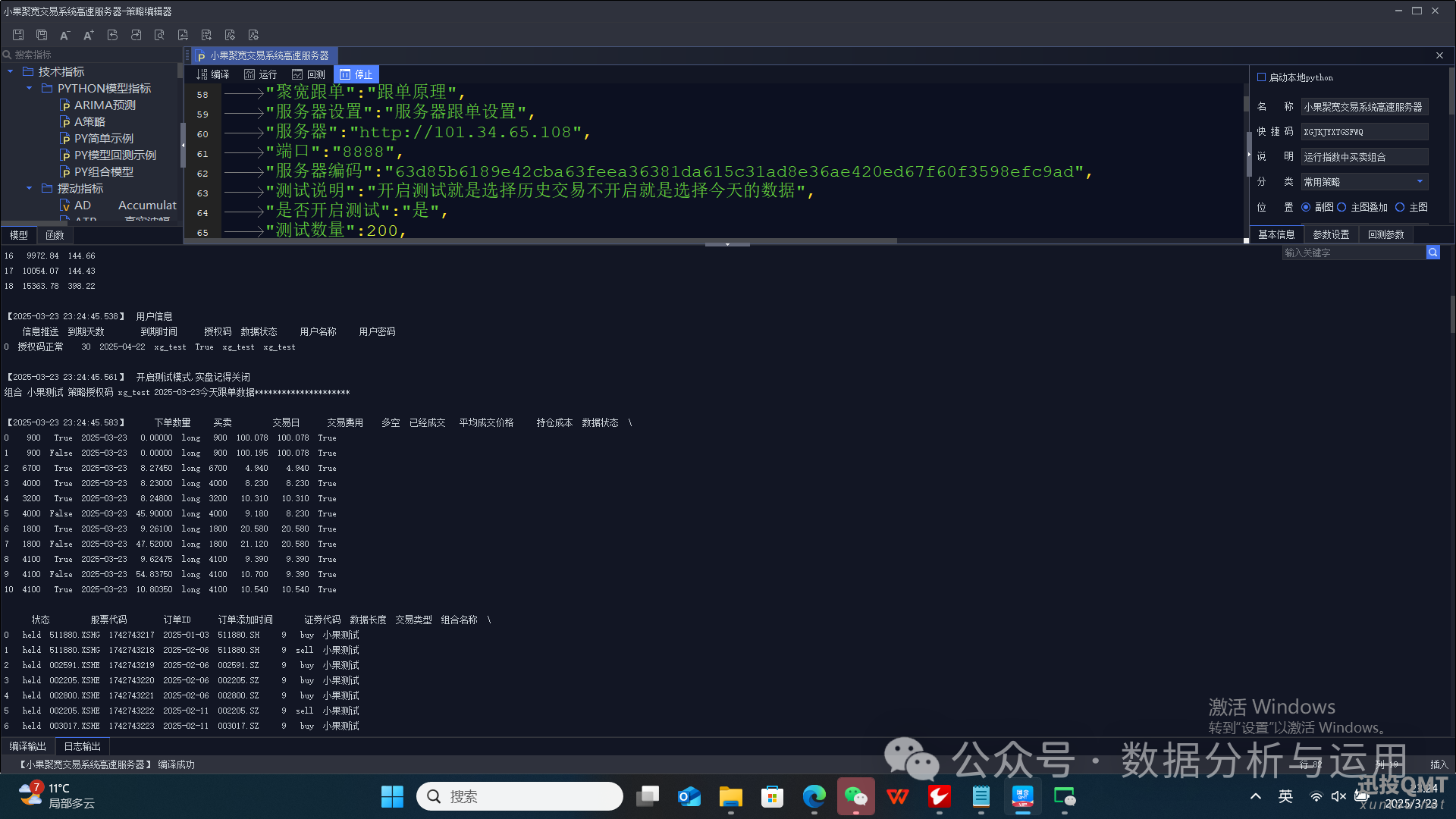This screenshot has height=819, width=1456.
Task: Click the last document-with-gear icon in toolbar
Action: pyautogui.click(x=253, y=35)
